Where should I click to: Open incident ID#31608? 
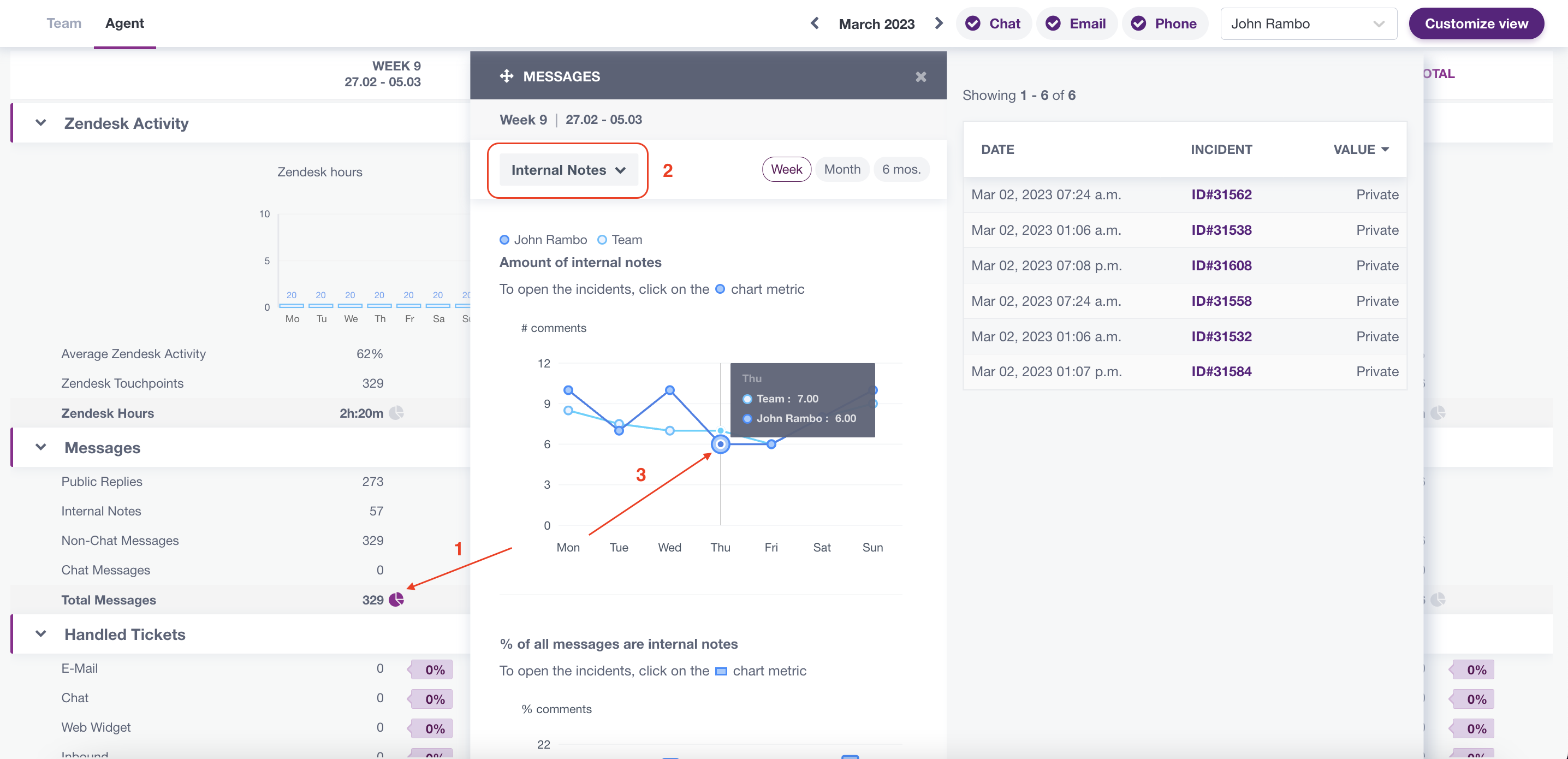pos(1221,265)
